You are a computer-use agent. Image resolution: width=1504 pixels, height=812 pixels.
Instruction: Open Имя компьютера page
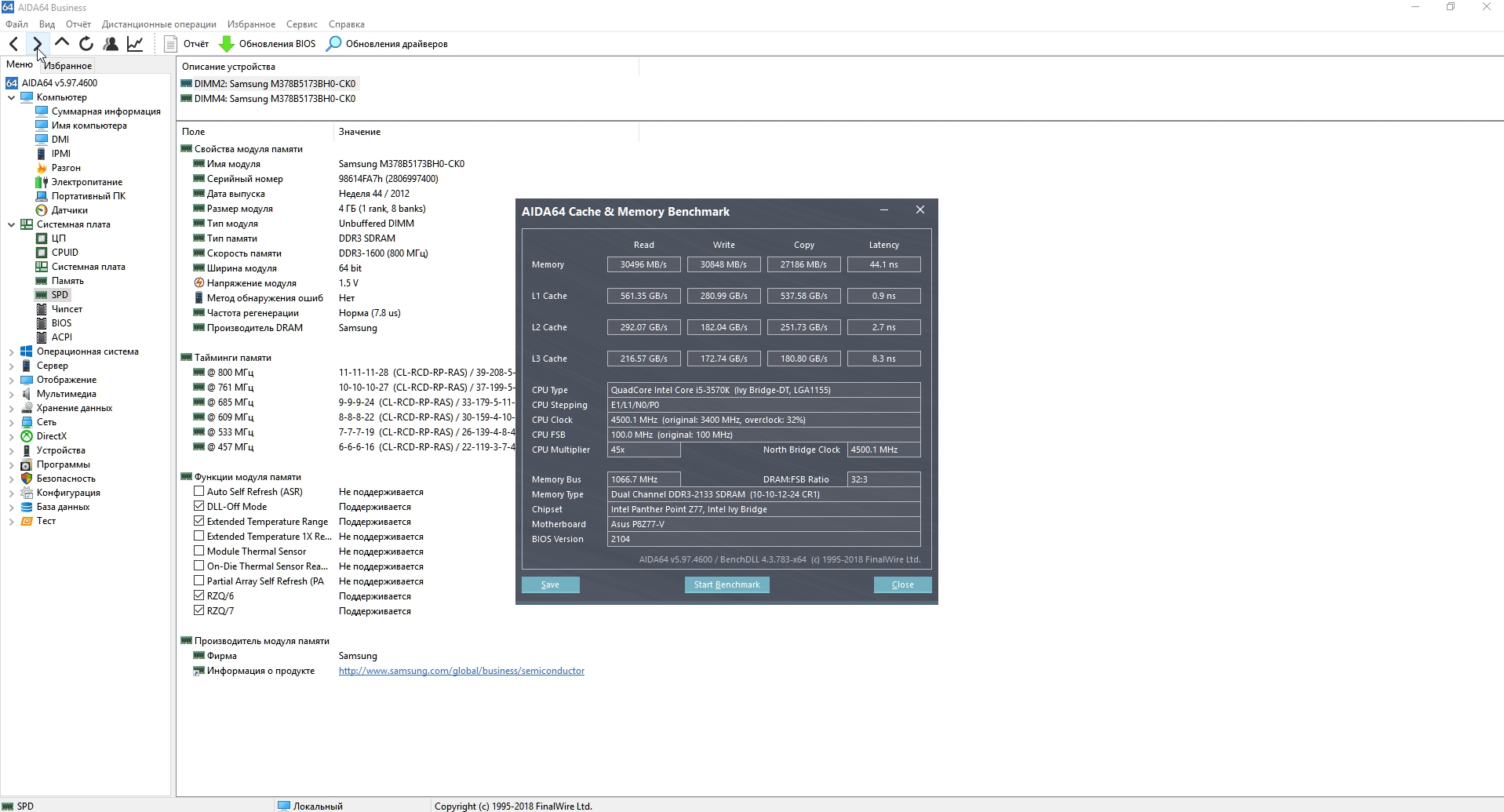[82, 126]
